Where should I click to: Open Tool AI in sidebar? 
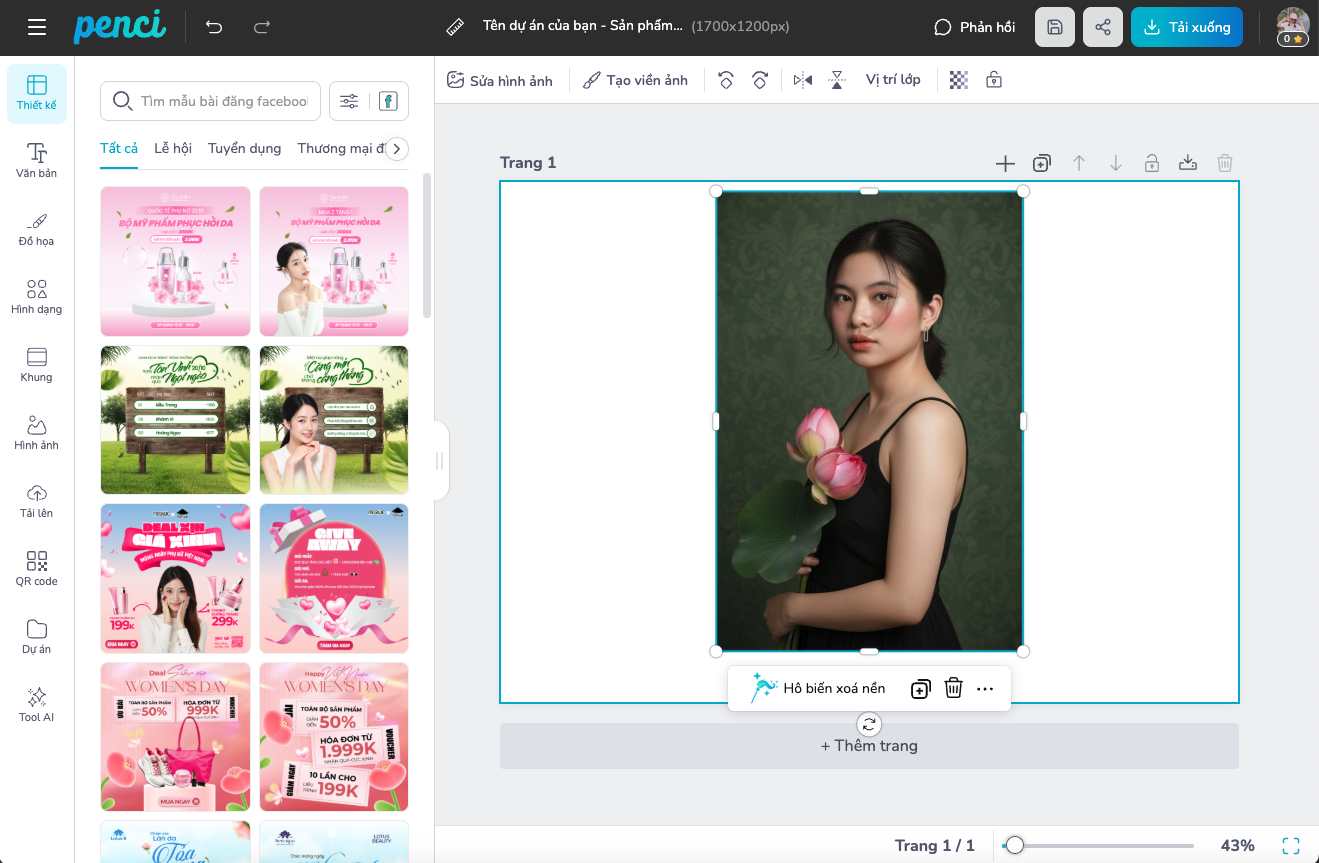[x=37, y=704]
